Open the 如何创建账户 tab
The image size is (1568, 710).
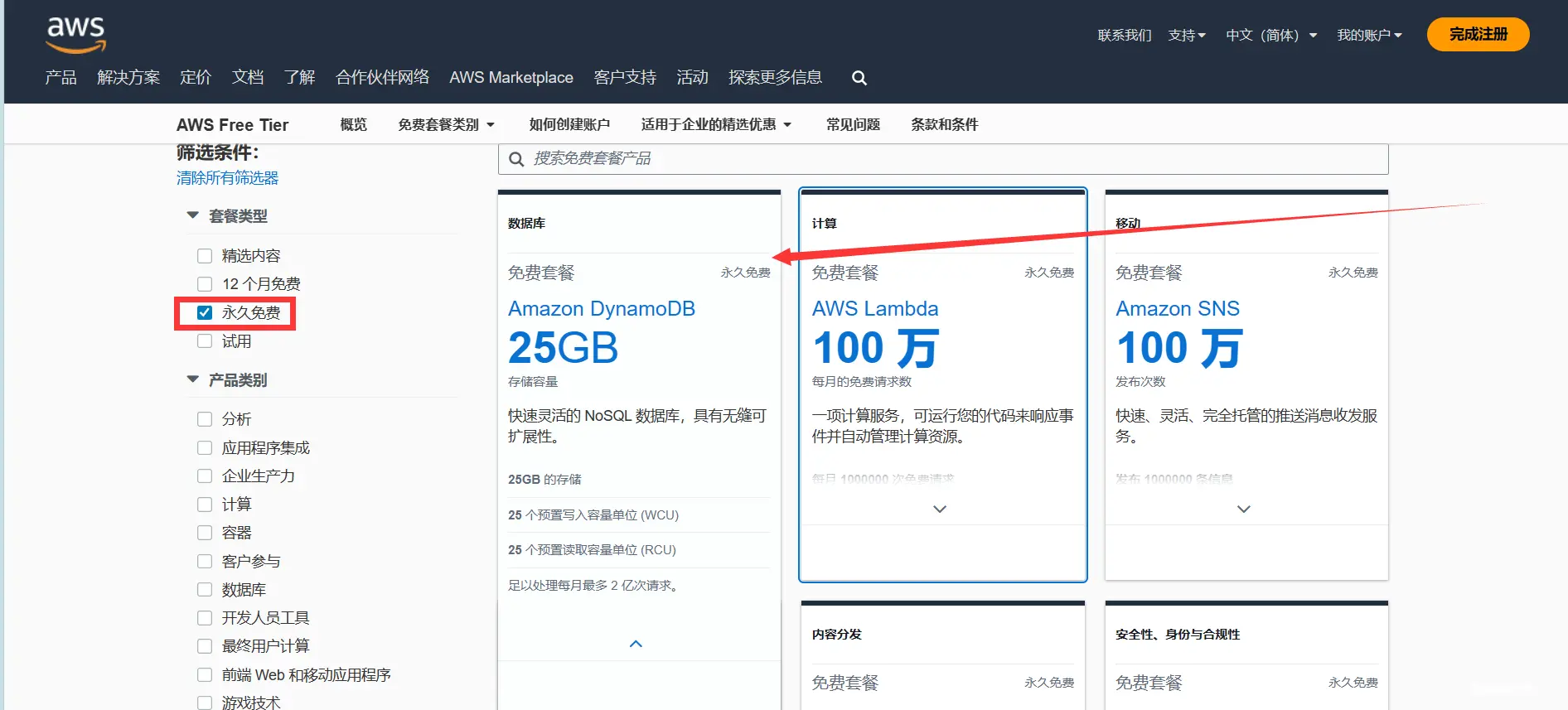click(569, 124)
